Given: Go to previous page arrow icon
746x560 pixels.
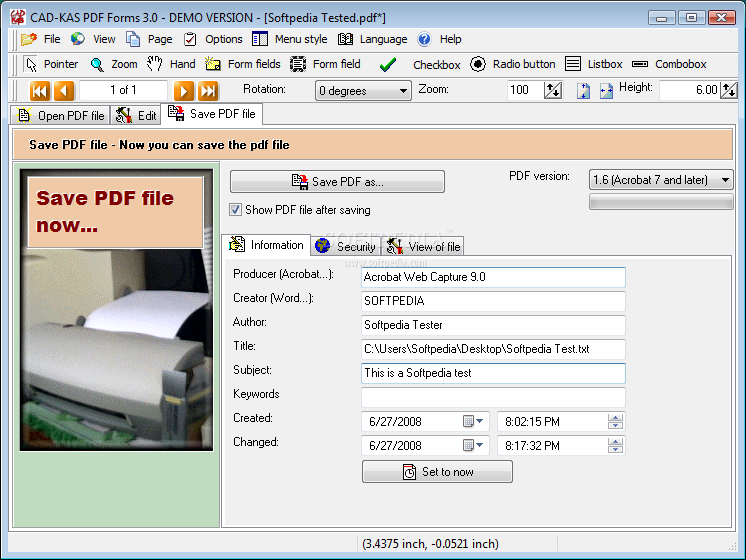Looking at the screenshot, I should click(64, 90).
